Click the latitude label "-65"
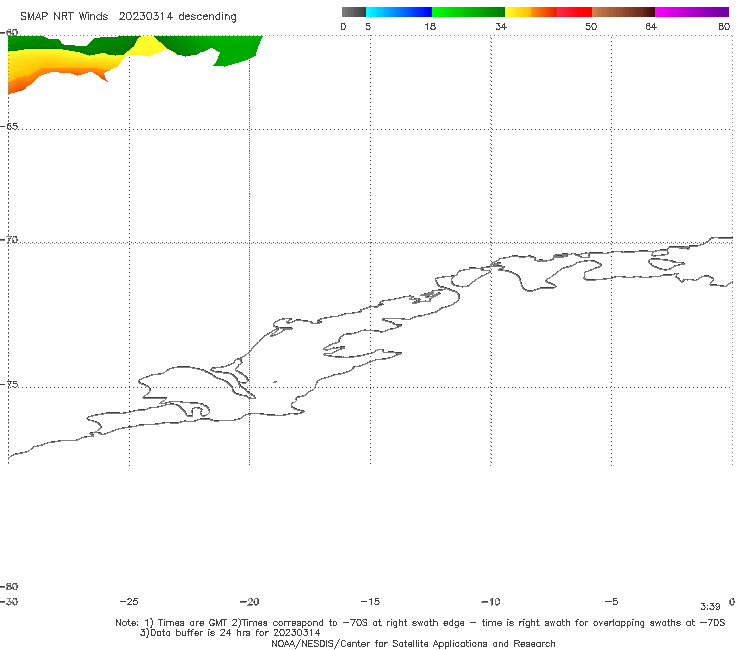Screen dimensions: 740x650 click(9, 126)
